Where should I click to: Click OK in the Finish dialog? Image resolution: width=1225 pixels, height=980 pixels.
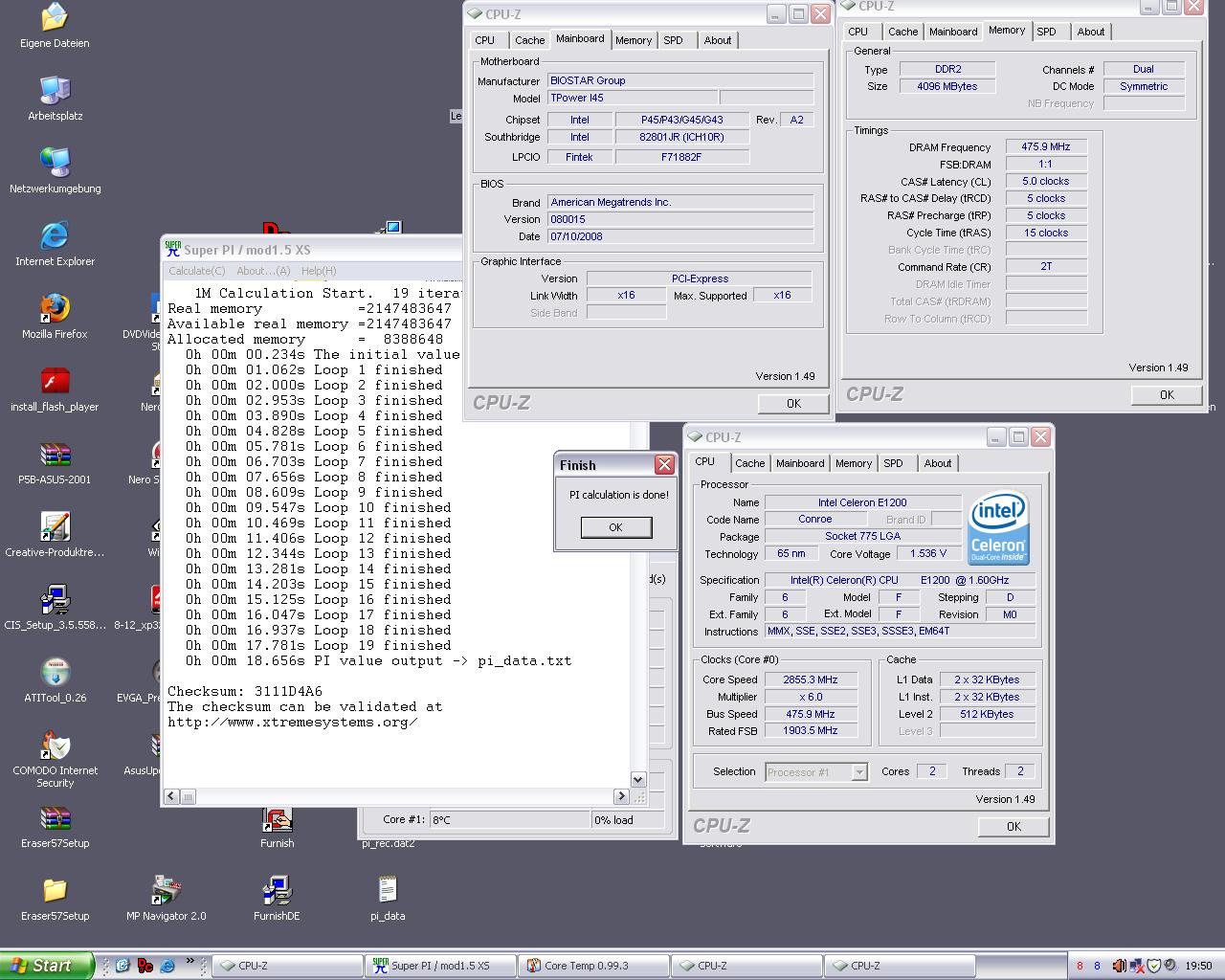pos(616,527)
